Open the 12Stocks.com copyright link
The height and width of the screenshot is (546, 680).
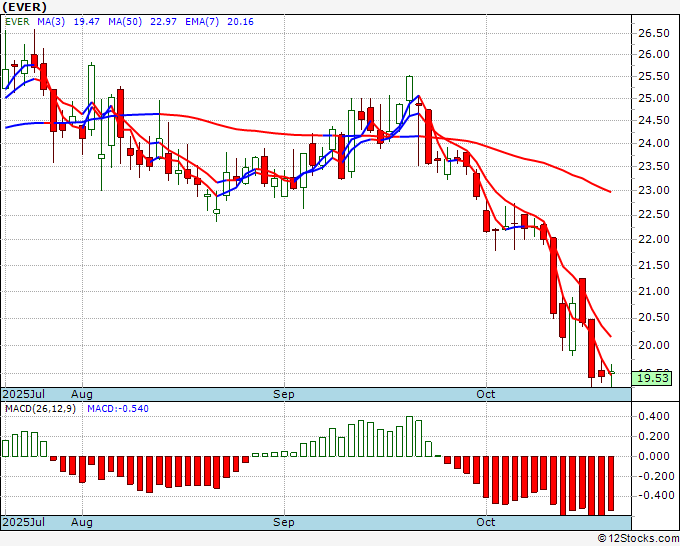tap(638, 539)
